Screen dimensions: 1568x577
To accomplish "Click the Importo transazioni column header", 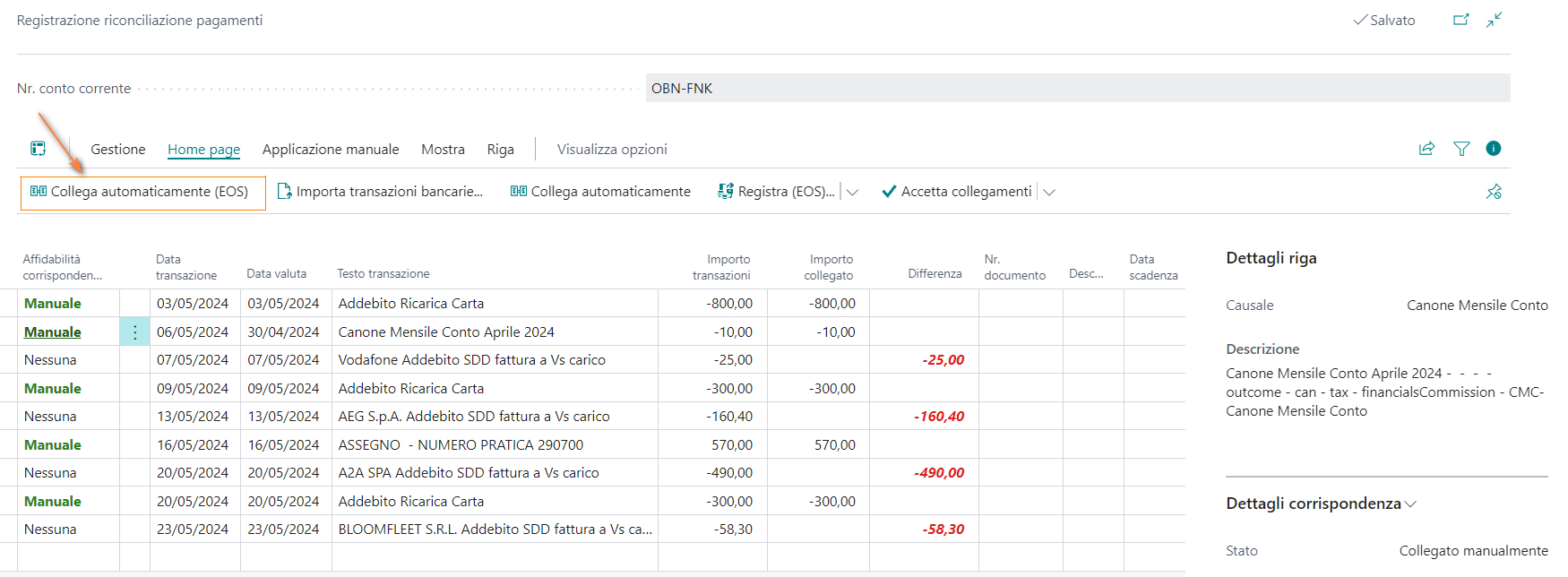I will pyautogui.click(x=721, y=267).
